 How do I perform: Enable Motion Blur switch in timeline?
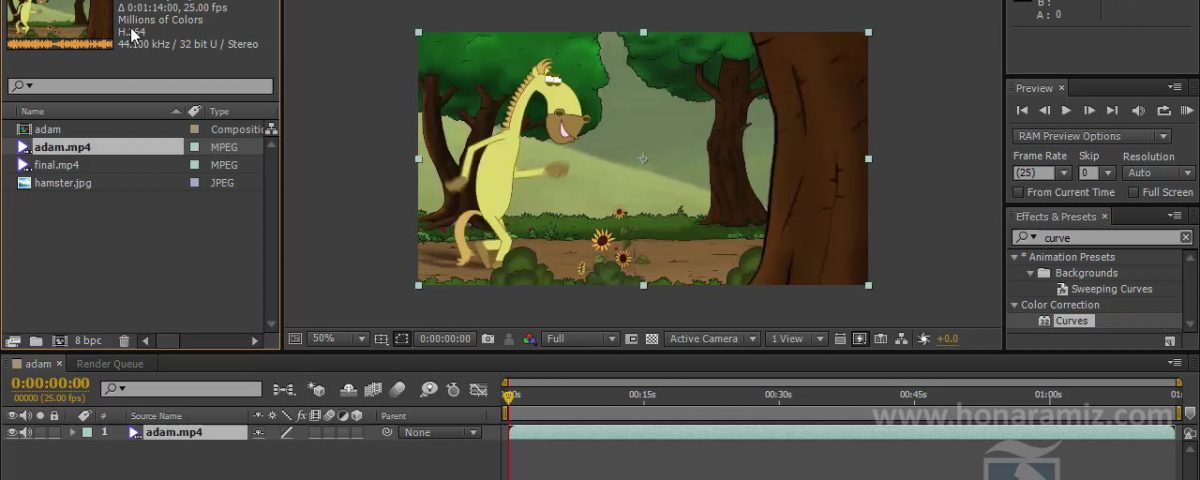click(397, 390)
